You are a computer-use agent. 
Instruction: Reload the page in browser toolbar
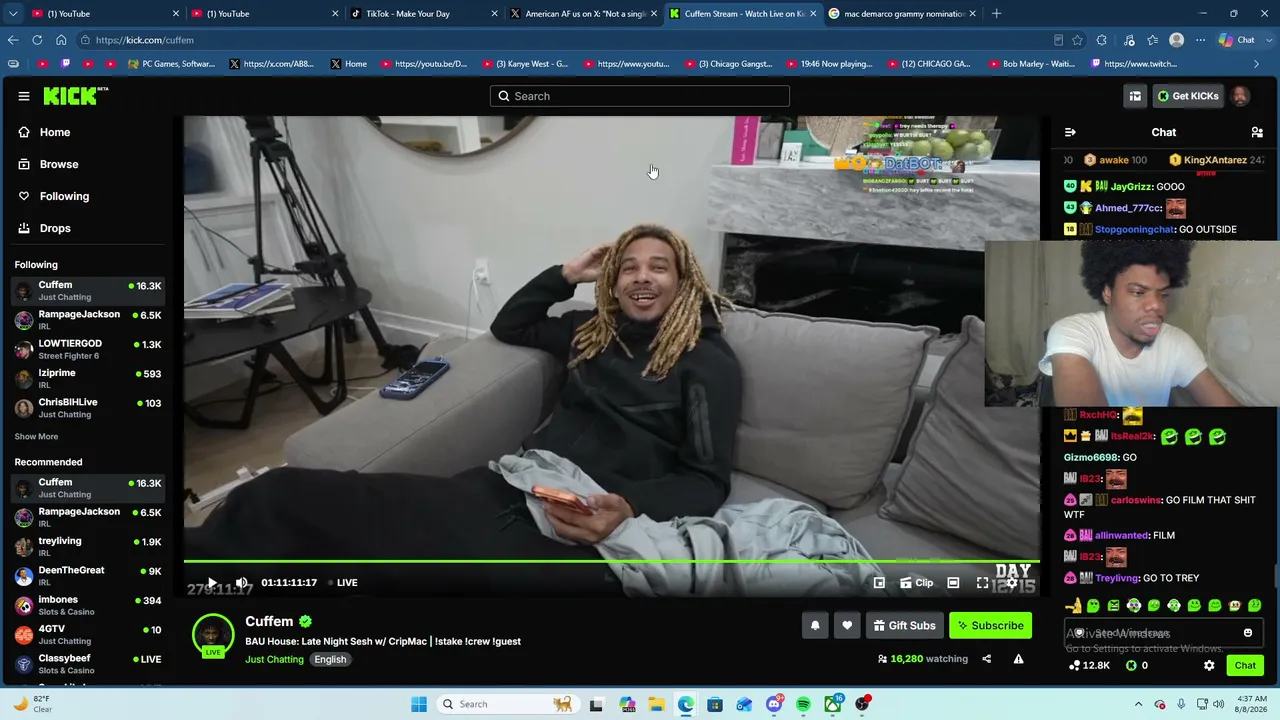click(x=37, y=40)
